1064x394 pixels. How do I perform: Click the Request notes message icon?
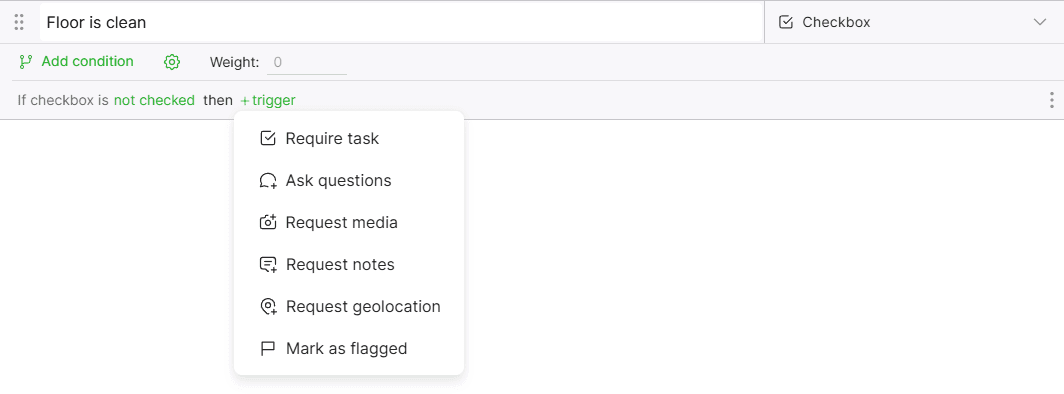(x=268, y=264)
